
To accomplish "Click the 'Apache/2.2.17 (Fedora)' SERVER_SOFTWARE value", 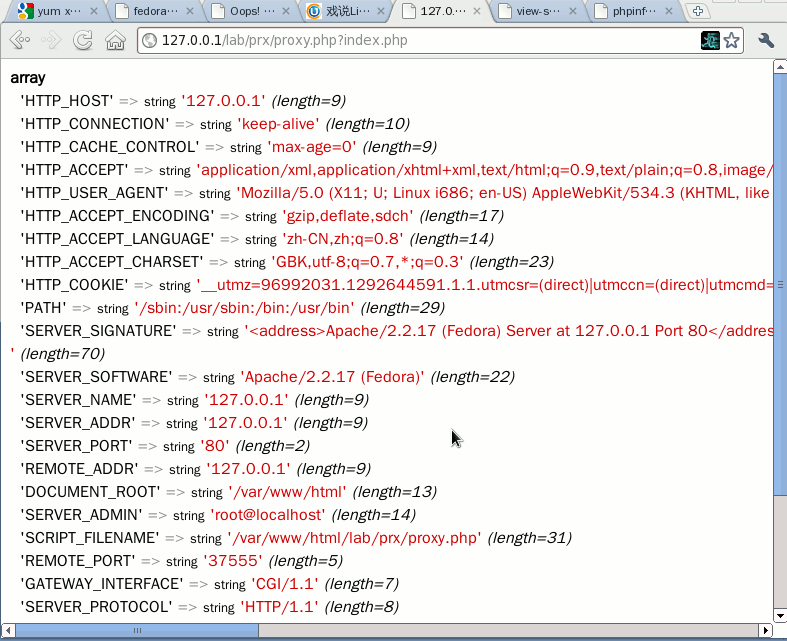I will coord(332,377).
